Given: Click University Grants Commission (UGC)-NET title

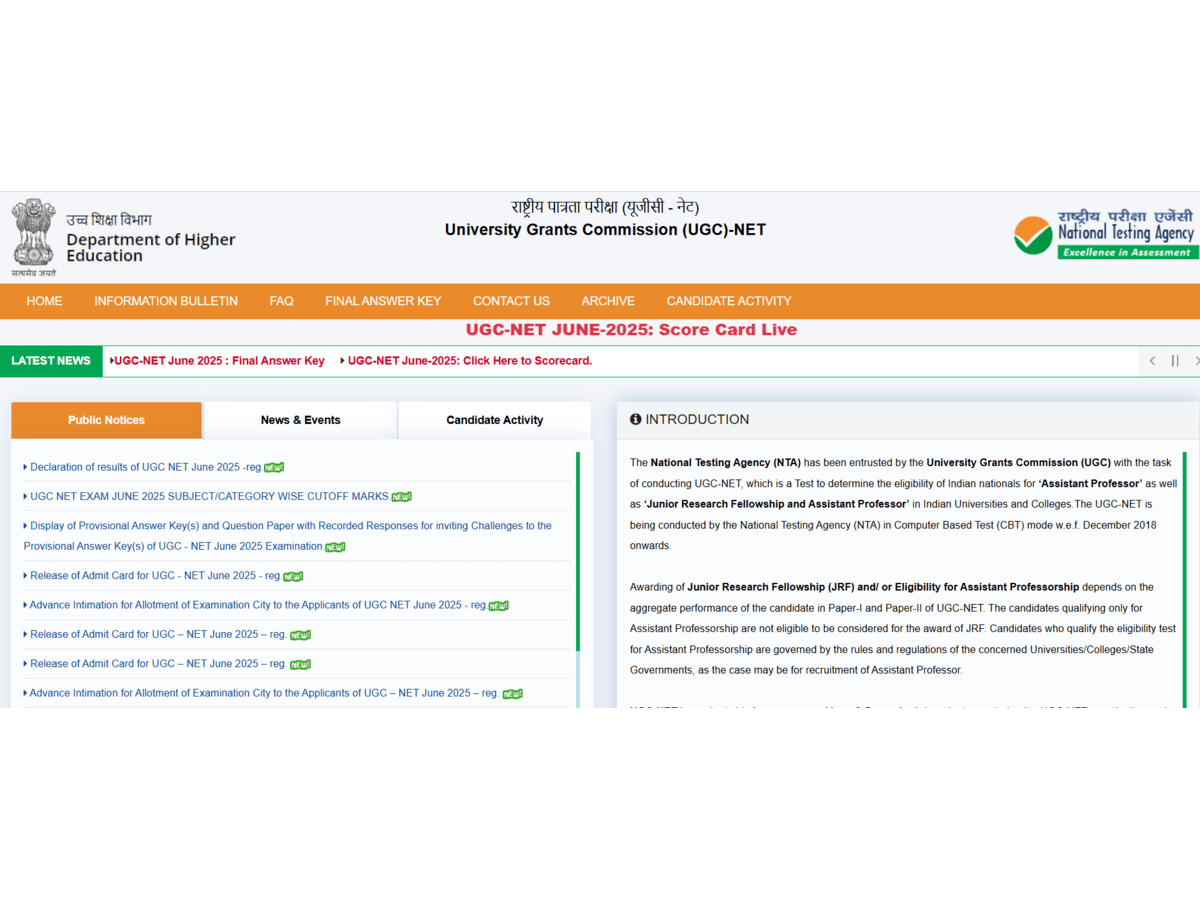Looking at the screenshot, I should 605,230.
